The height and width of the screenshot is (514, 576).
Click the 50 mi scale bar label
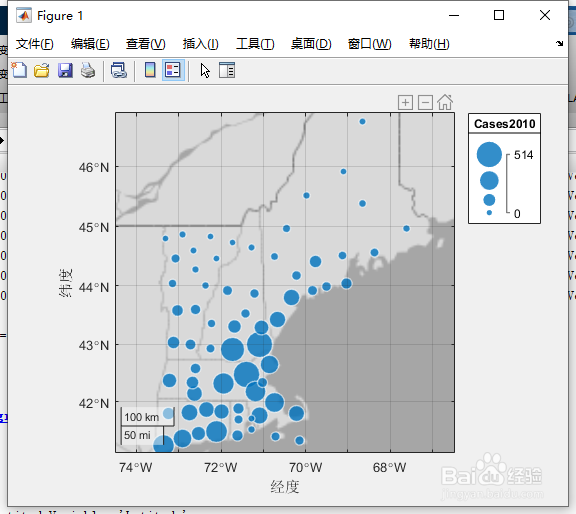tap(137, 435)
